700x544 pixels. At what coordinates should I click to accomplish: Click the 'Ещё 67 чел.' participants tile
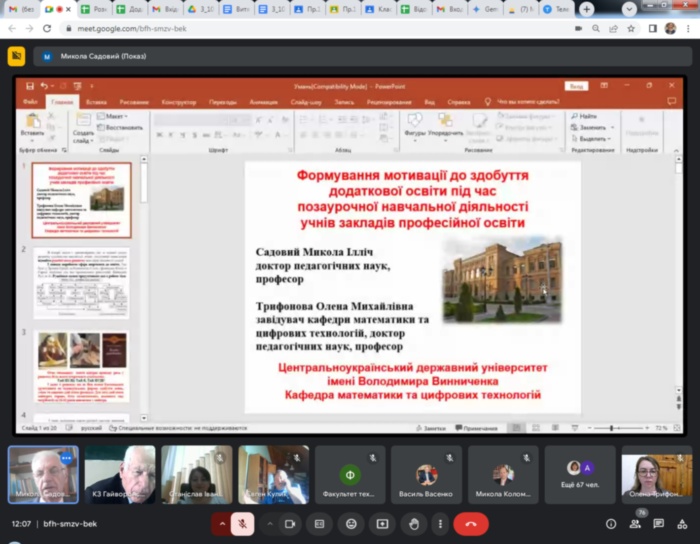(580, 474)
